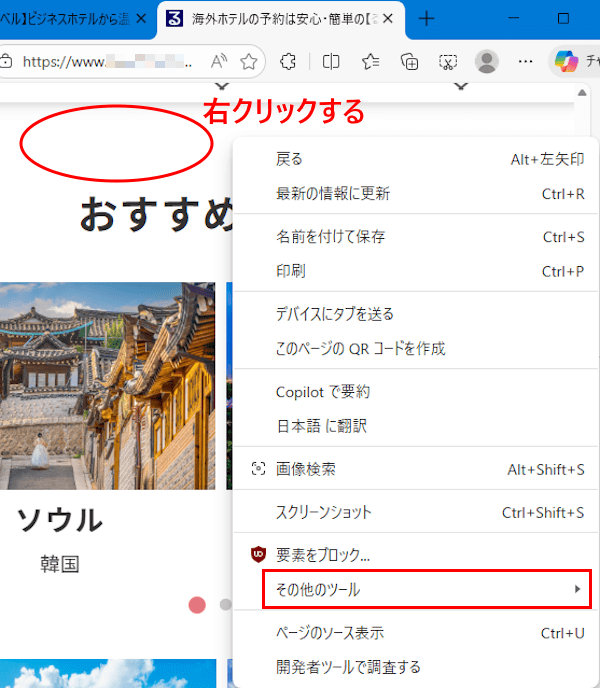Open the Settings and more ellipsis
This screenshot has height=688, width=600.
pos(525,61)
